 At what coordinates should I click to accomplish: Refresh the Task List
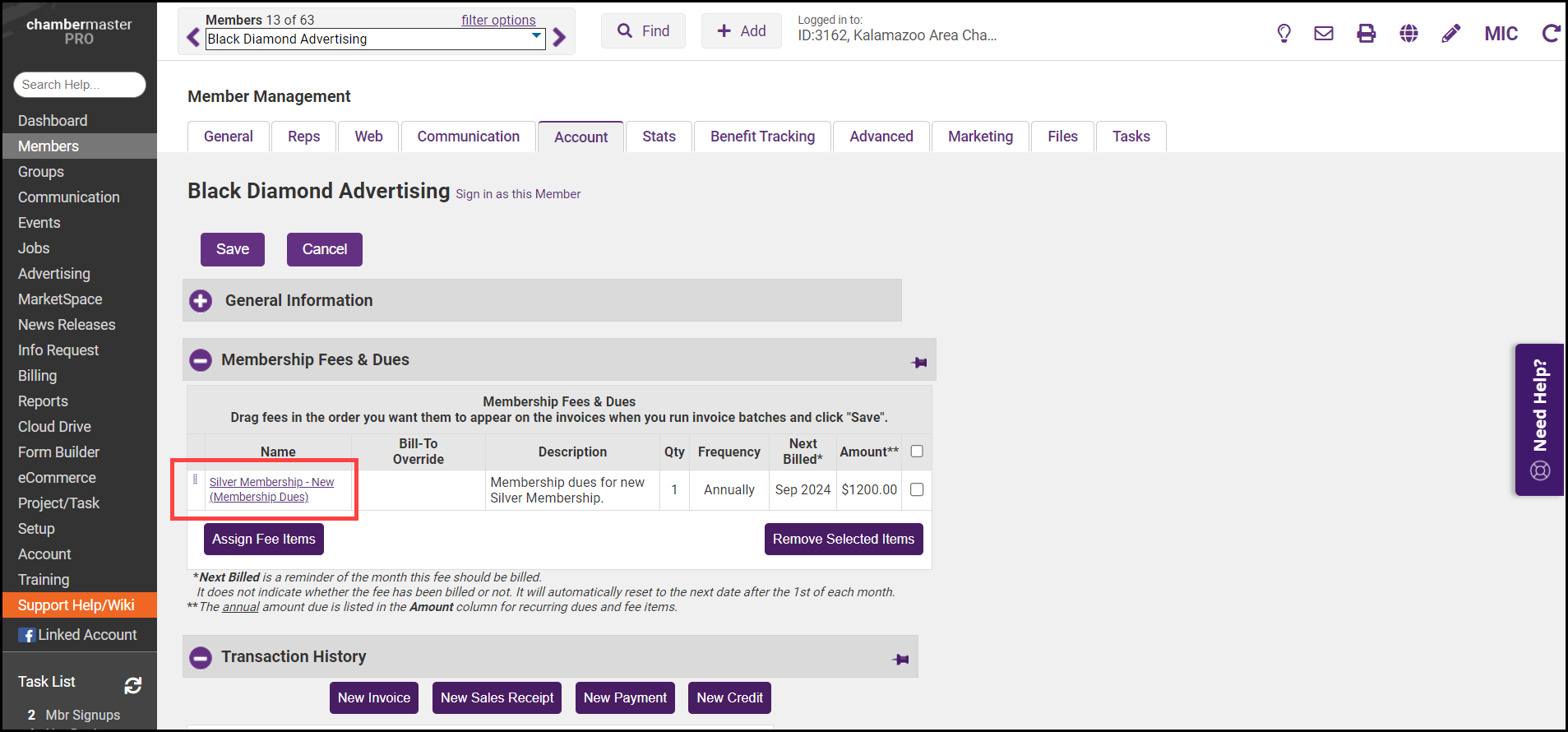point(133,685)
